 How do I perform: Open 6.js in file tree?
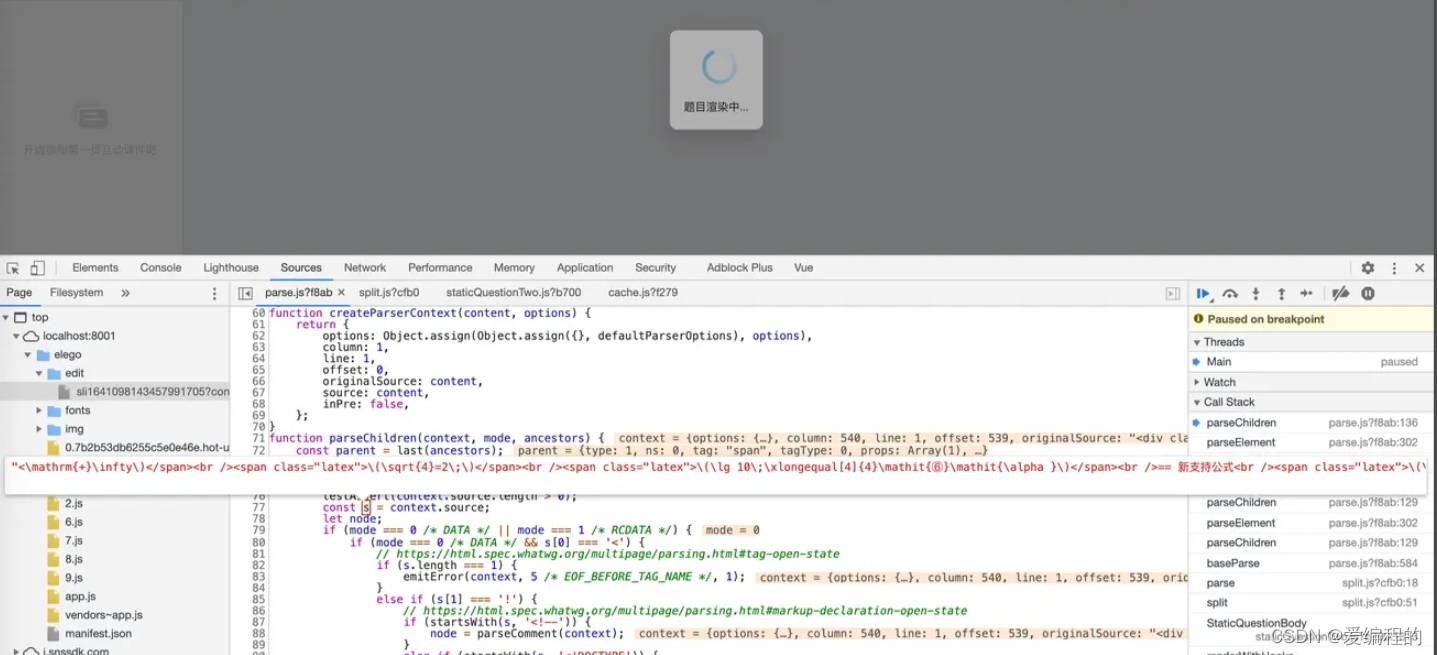[x=74, y=522]
